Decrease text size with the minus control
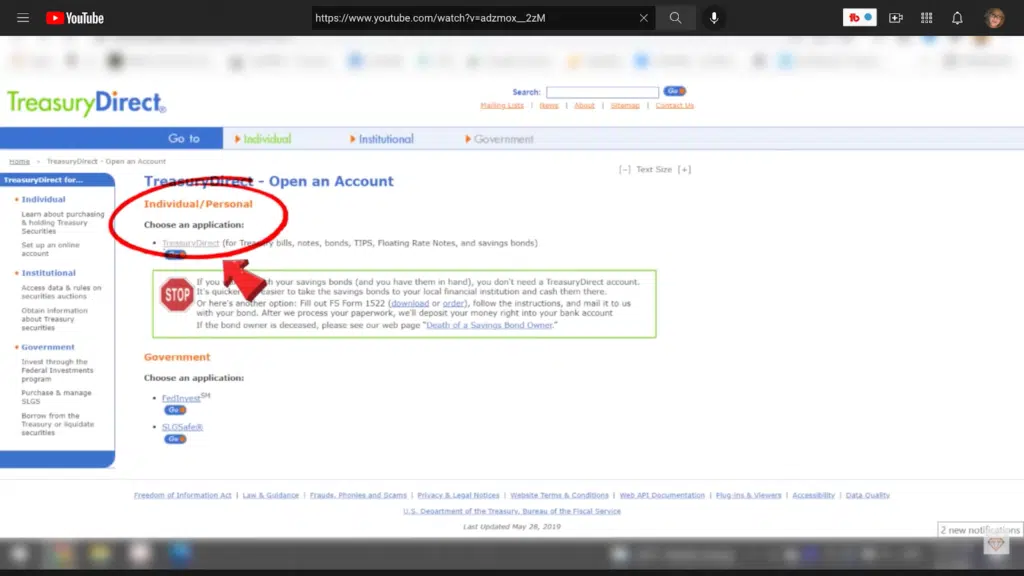 click(x=625, y=170)
